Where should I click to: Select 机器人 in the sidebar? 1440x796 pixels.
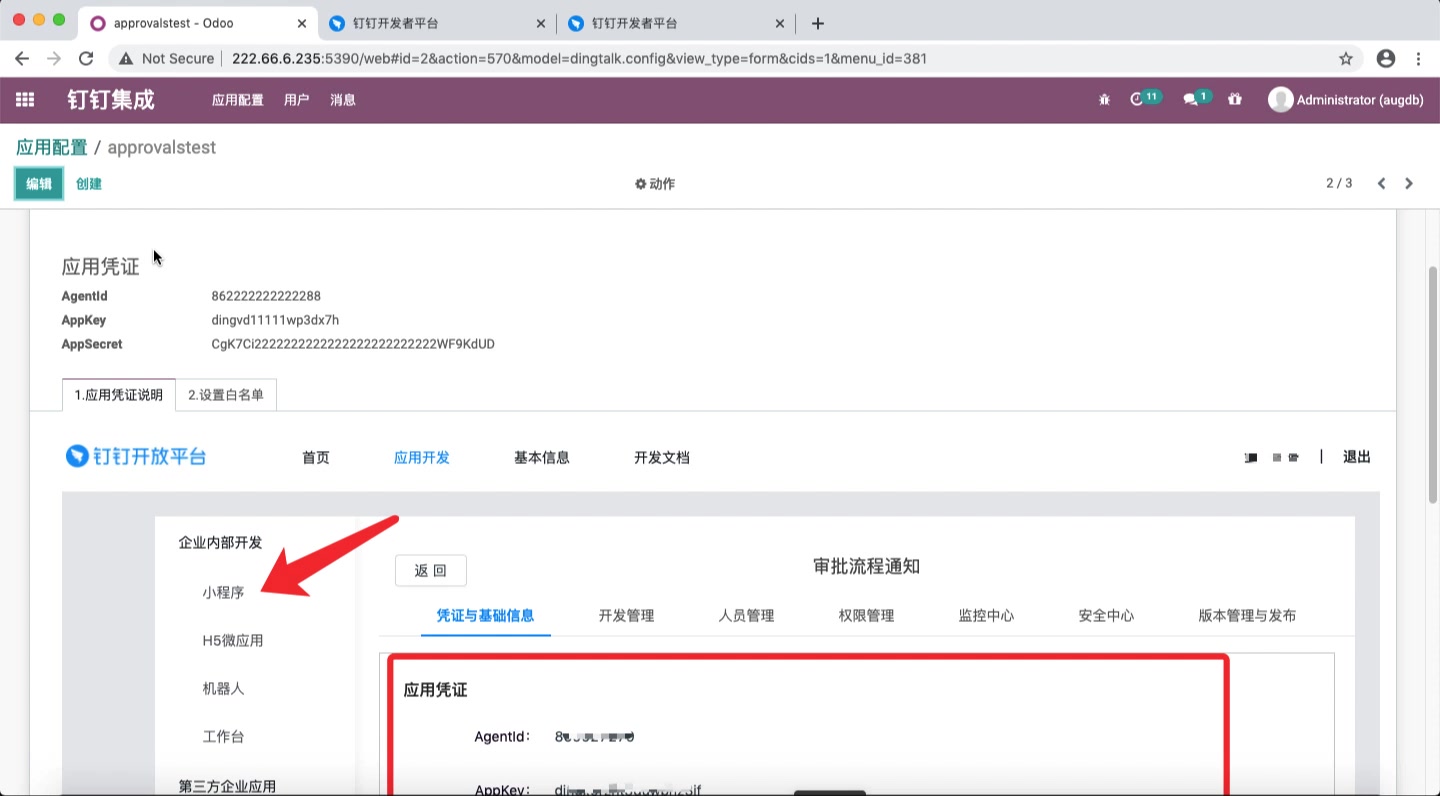coord(223,688)
